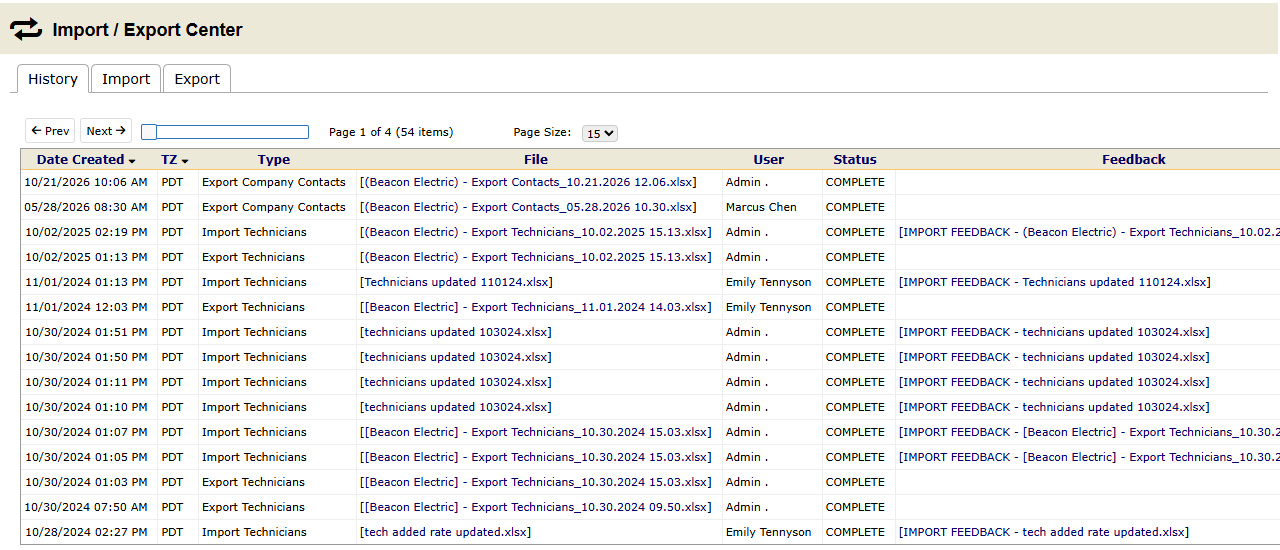Open the Import Technicians file from 10/02/2025 02:19 PM
The image size is (1280, 550).
536,232
